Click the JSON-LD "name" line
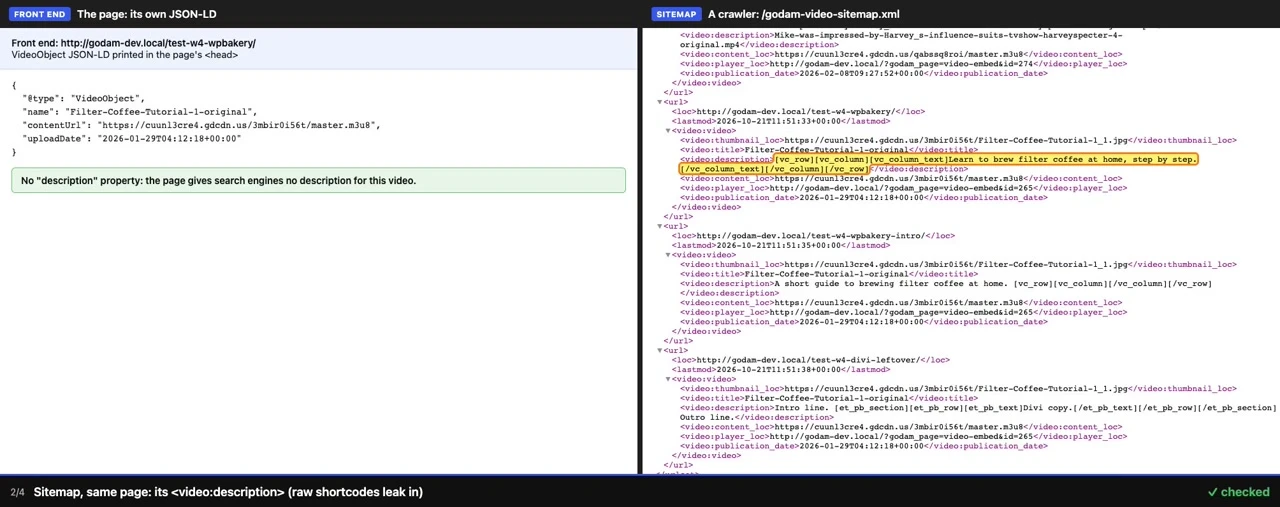The image size is (1280, 507). click(140, 112)
